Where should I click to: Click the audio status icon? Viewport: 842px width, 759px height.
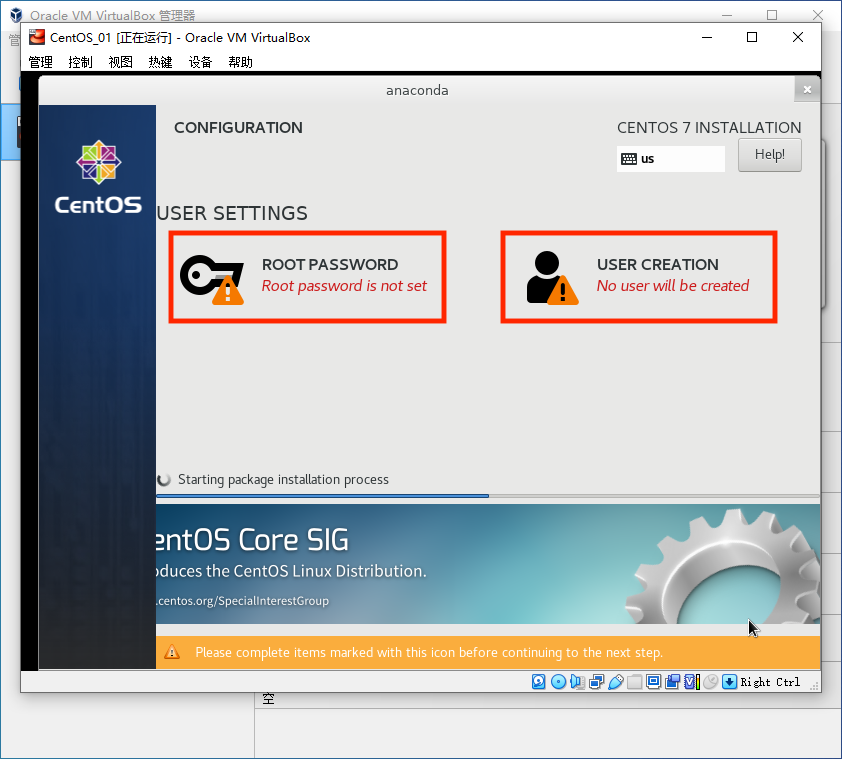point(577,682)
